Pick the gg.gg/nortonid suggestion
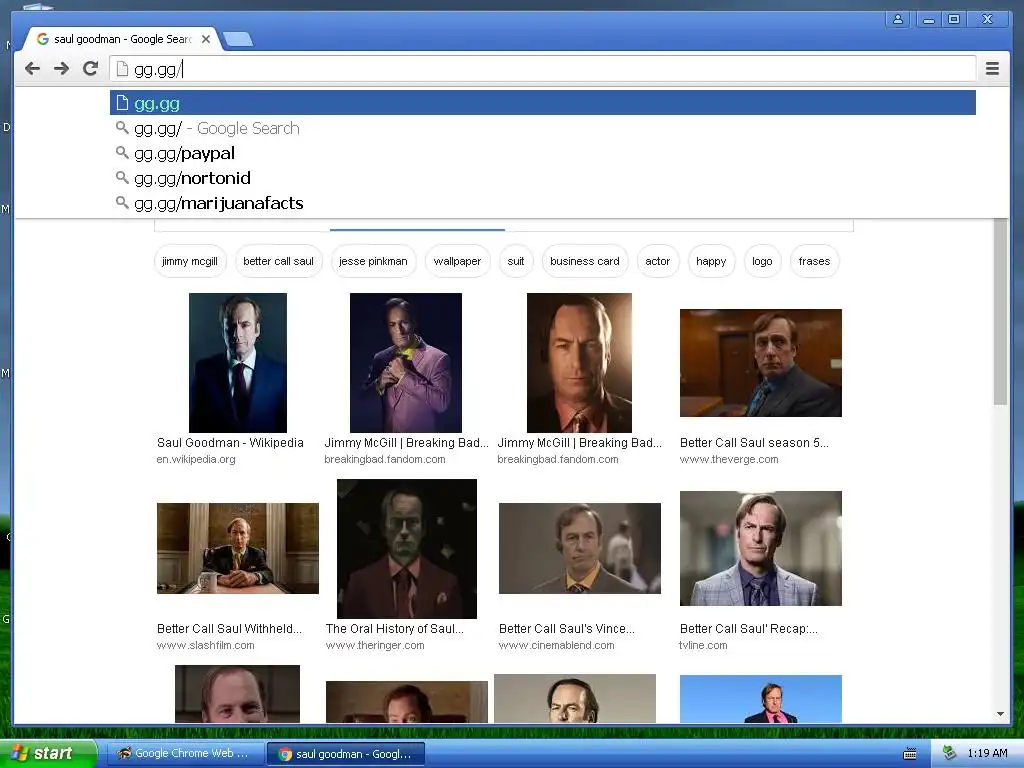This screenshot has height=768, width=1024. click(543, 178)
